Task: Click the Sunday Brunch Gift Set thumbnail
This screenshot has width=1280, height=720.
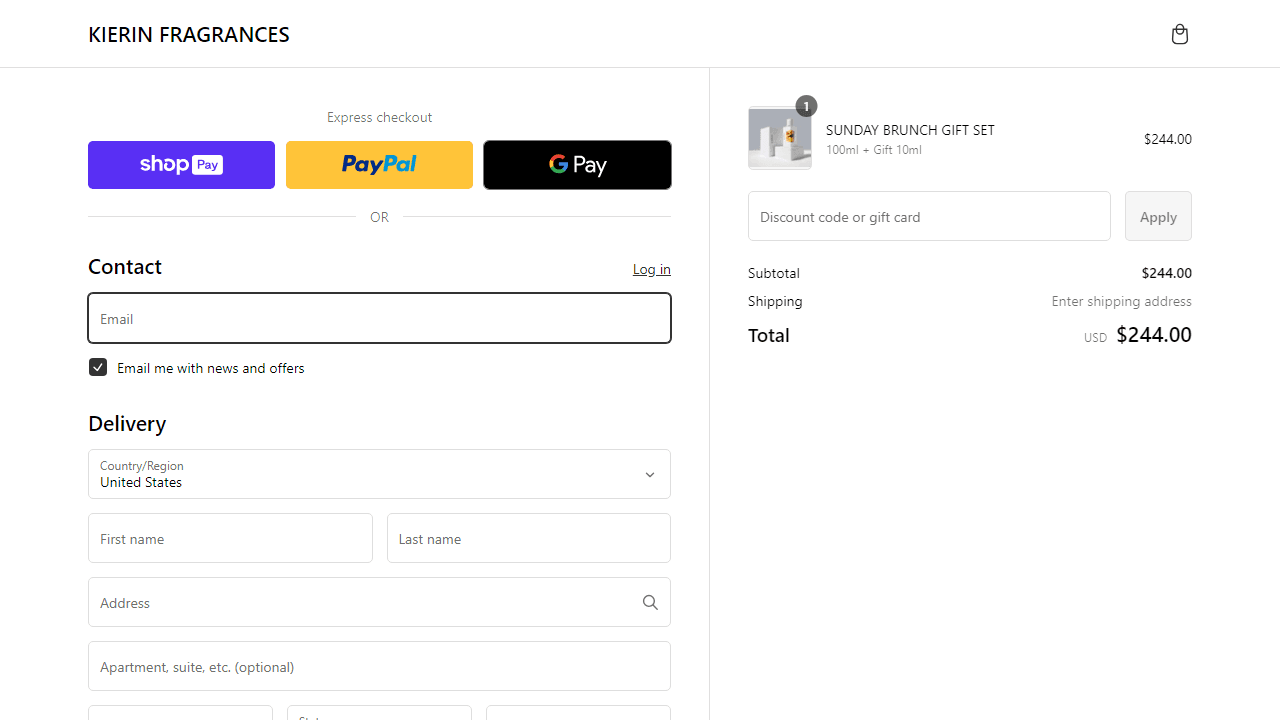Action: (x=780, y=138)
